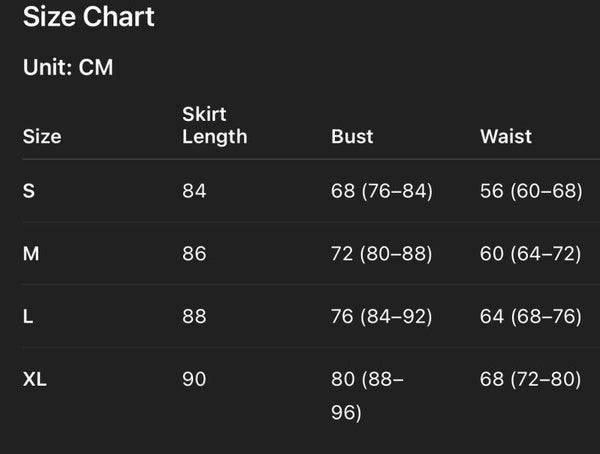This screenshot has width=600, height=454.
Task: Select bust value 72 (80–88)
Action: (382, 254)
